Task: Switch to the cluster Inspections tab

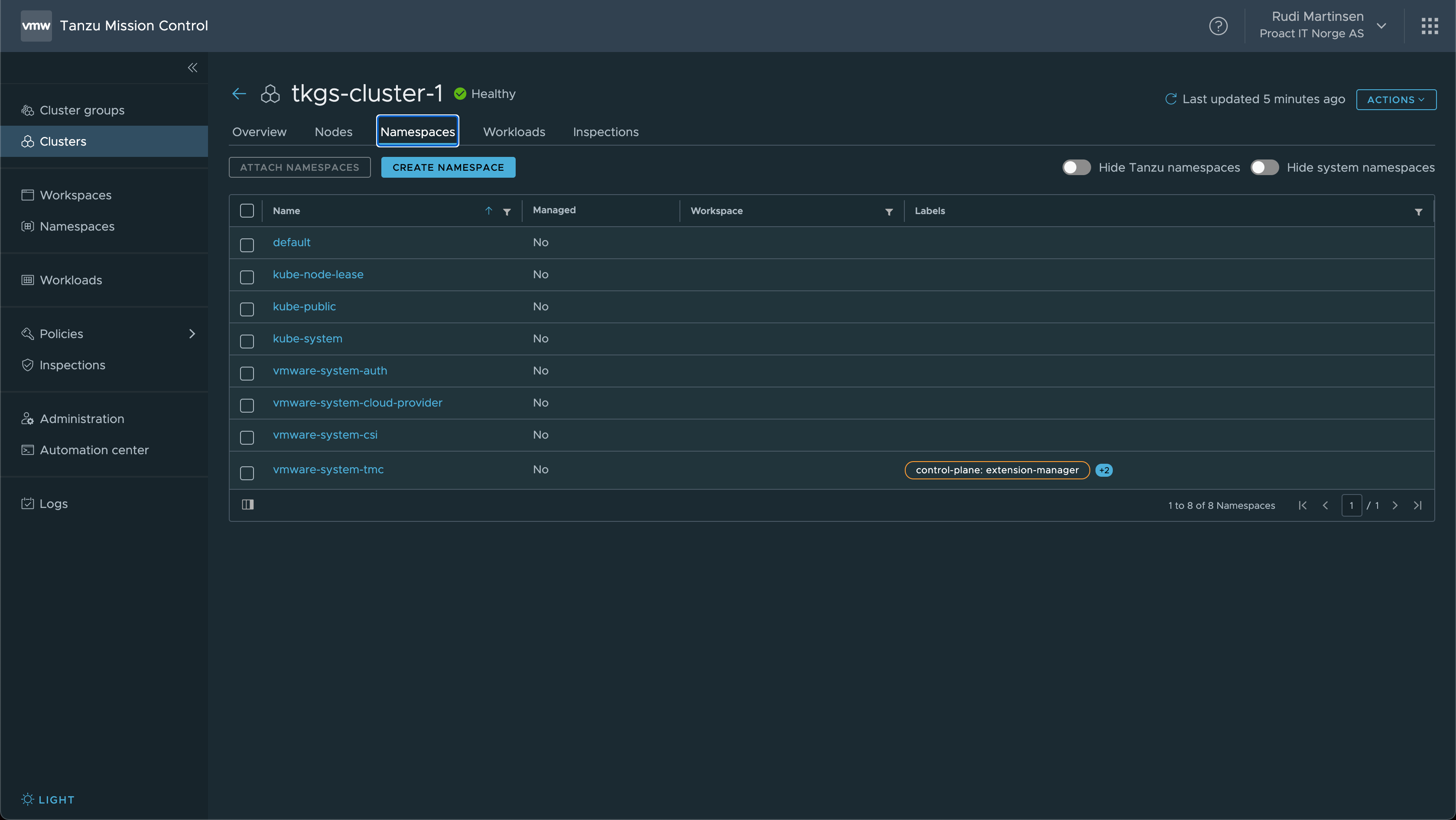Action: pos(605,132)
